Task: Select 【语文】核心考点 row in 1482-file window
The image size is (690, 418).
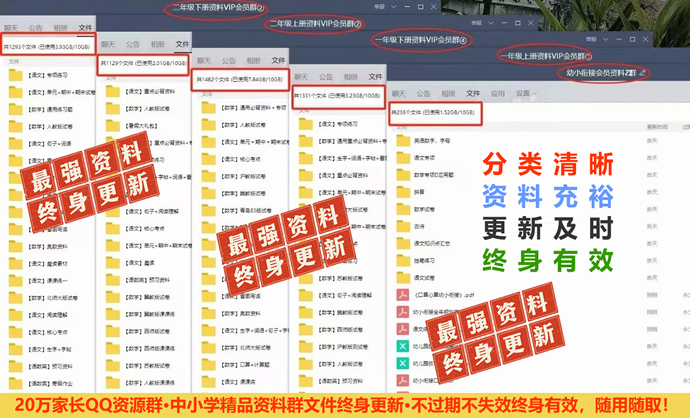Action: pos(242,159)
